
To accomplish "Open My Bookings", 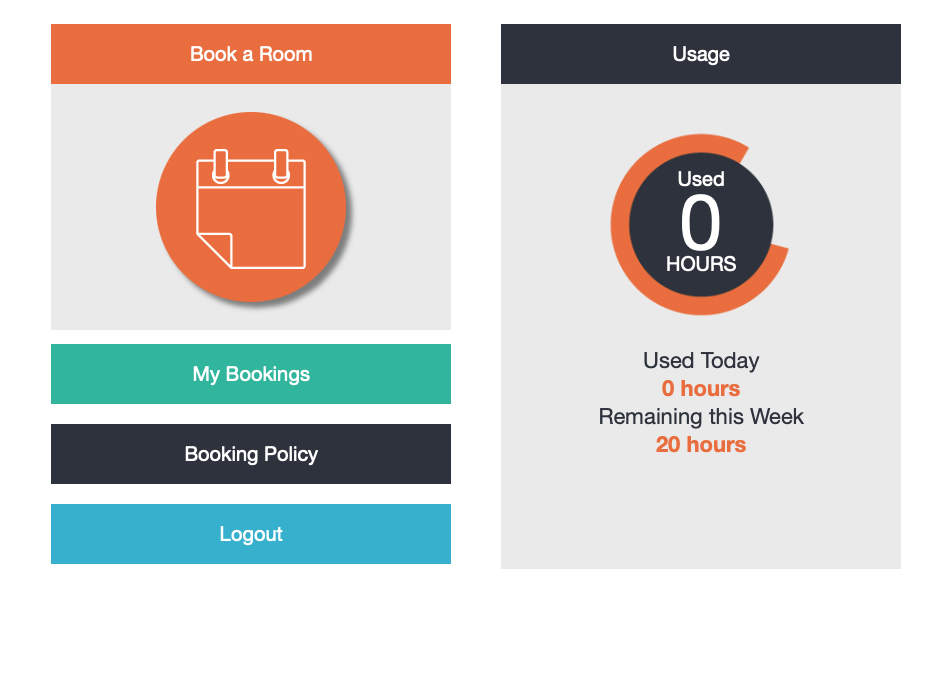I will tap(251, 374).
